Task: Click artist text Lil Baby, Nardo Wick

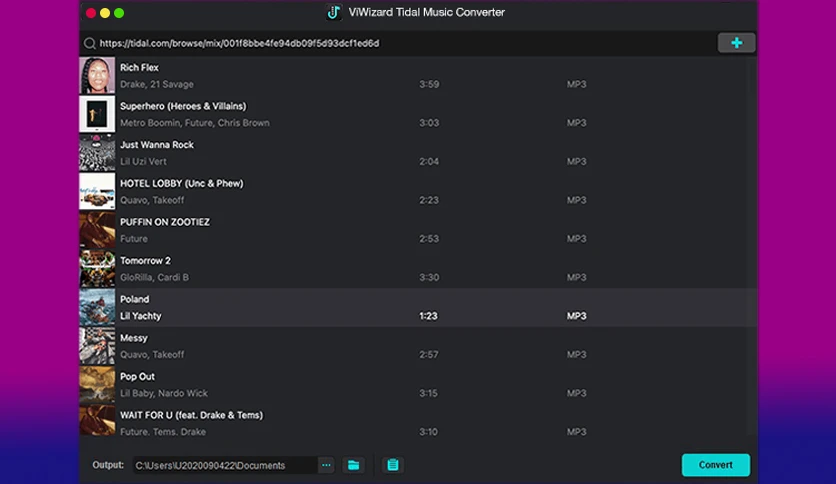Action: point(164,393)
